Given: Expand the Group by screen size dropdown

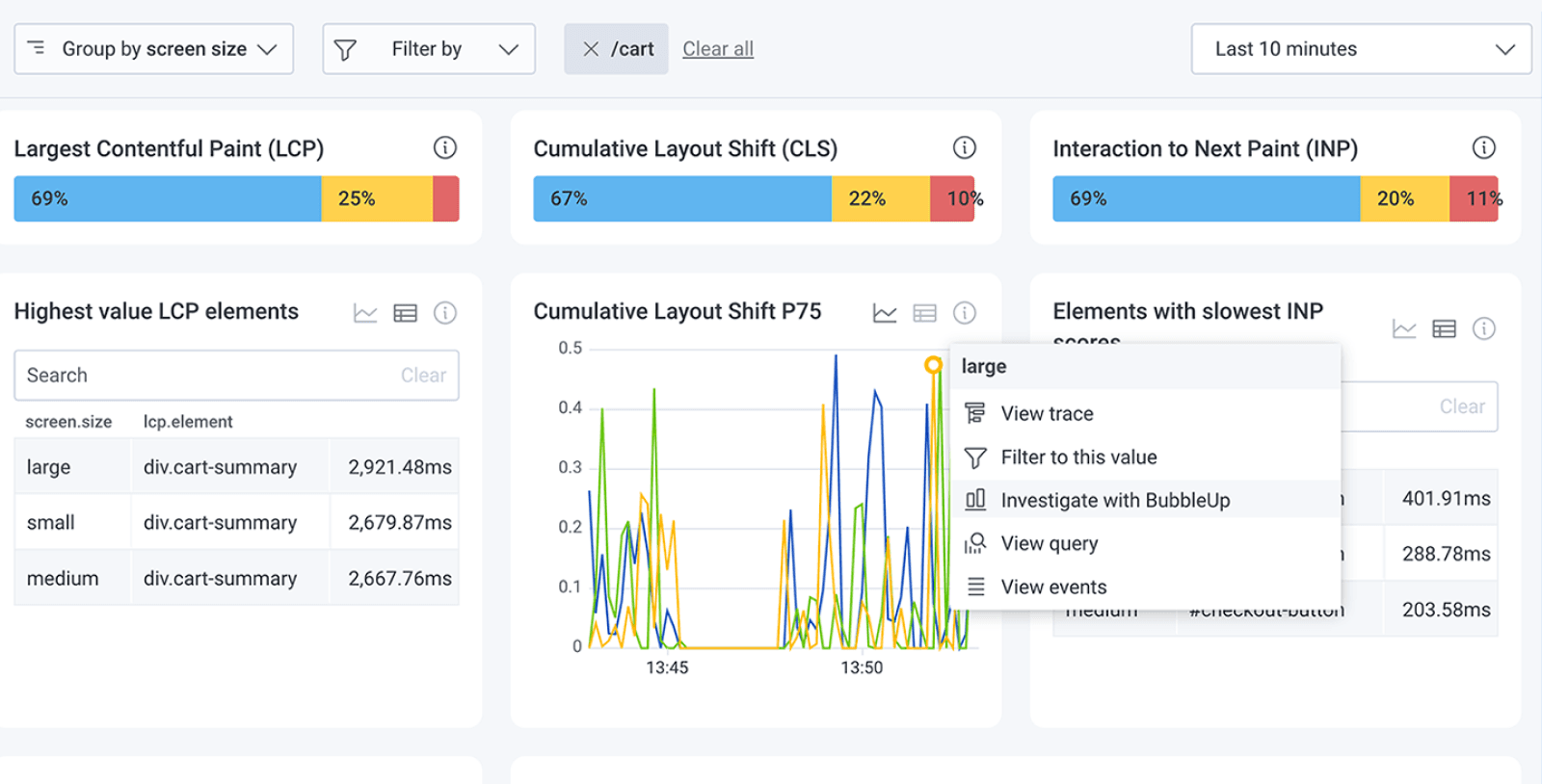Looking at the screenshot, I should (154, 49).
